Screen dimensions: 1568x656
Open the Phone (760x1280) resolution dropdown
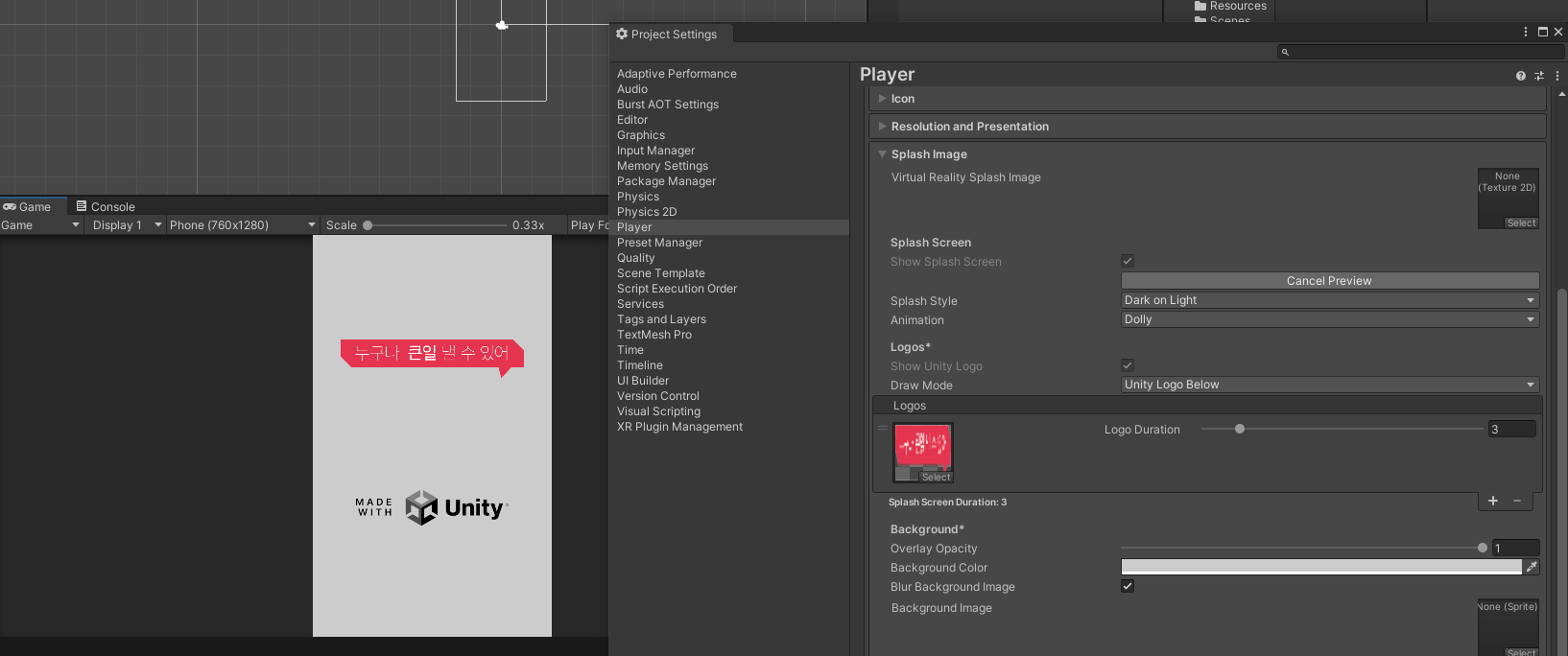pos(242,225)
